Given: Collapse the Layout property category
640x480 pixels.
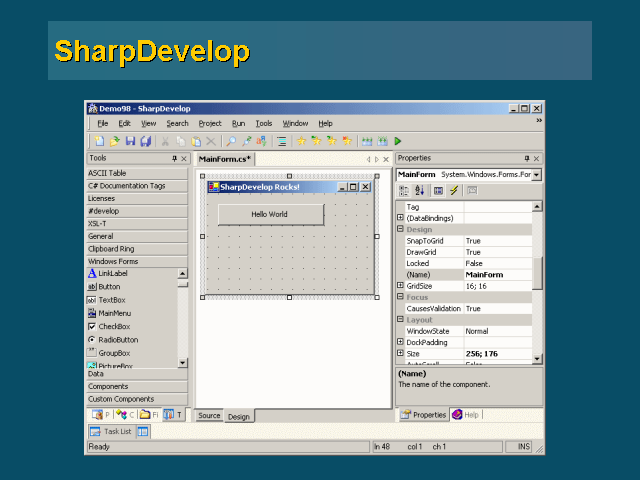Looking at the screenshot, I should (400, 319).
